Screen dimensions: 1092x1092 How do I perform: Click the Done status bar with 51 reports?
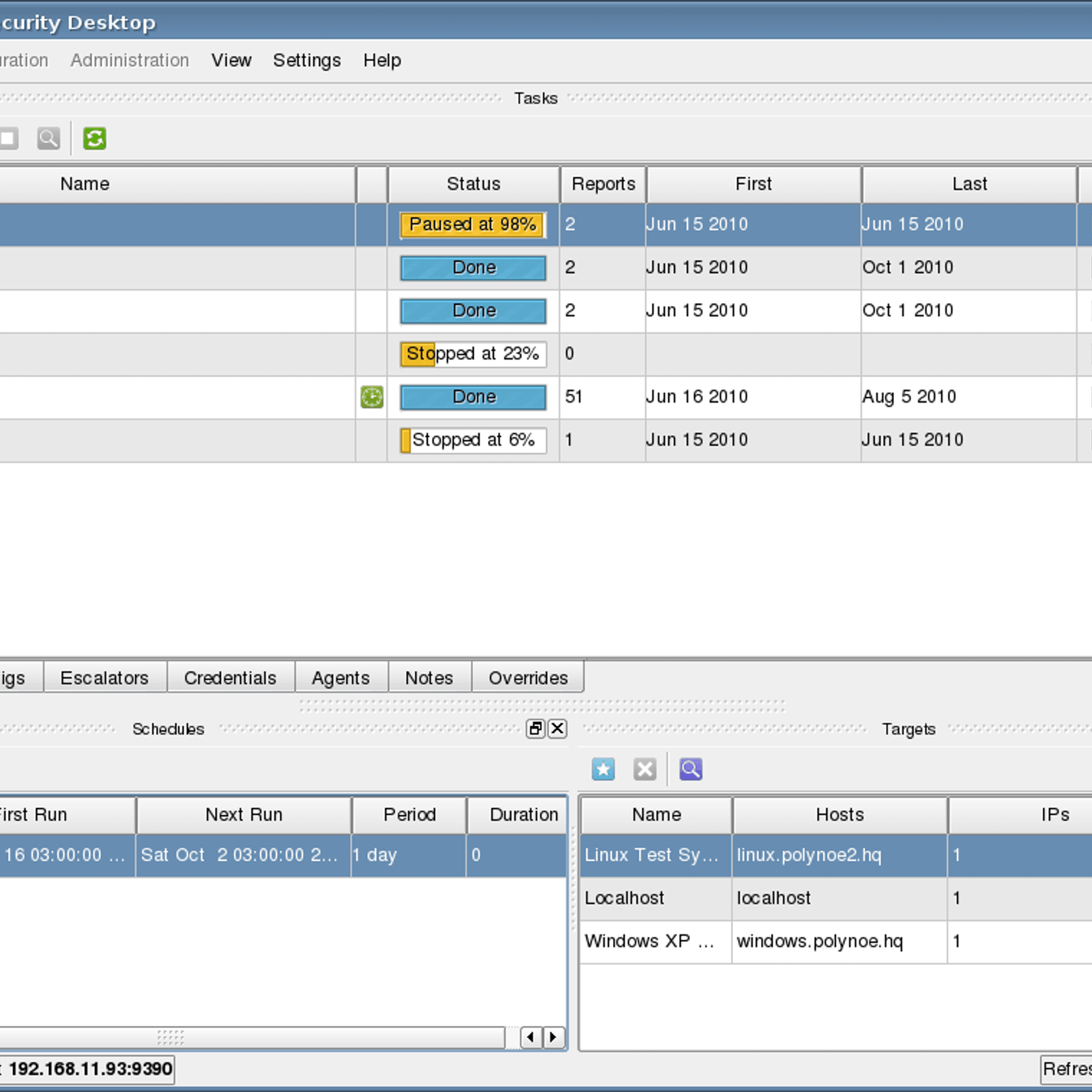coord(473,397)
